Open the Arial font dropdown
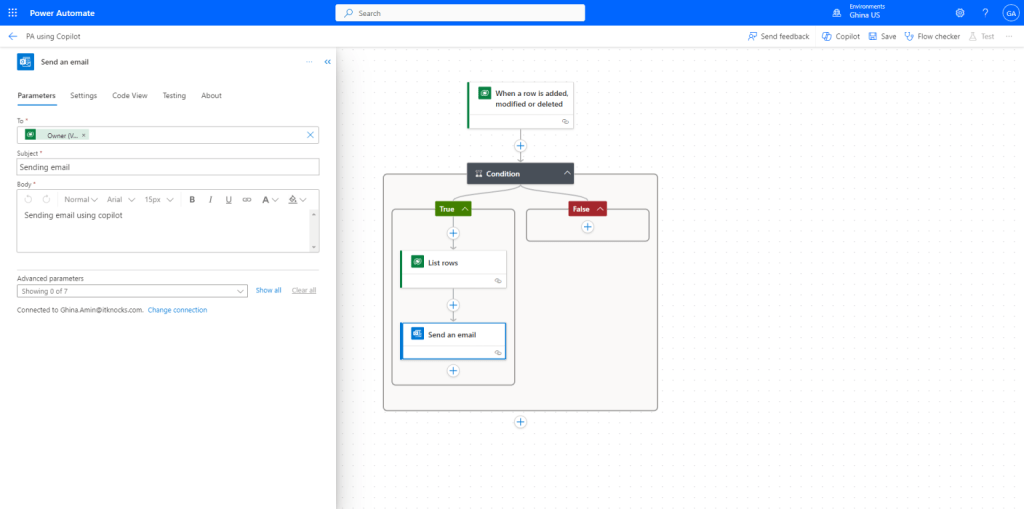The height and width of the screenshot is (509, 1024). (120, 200)
